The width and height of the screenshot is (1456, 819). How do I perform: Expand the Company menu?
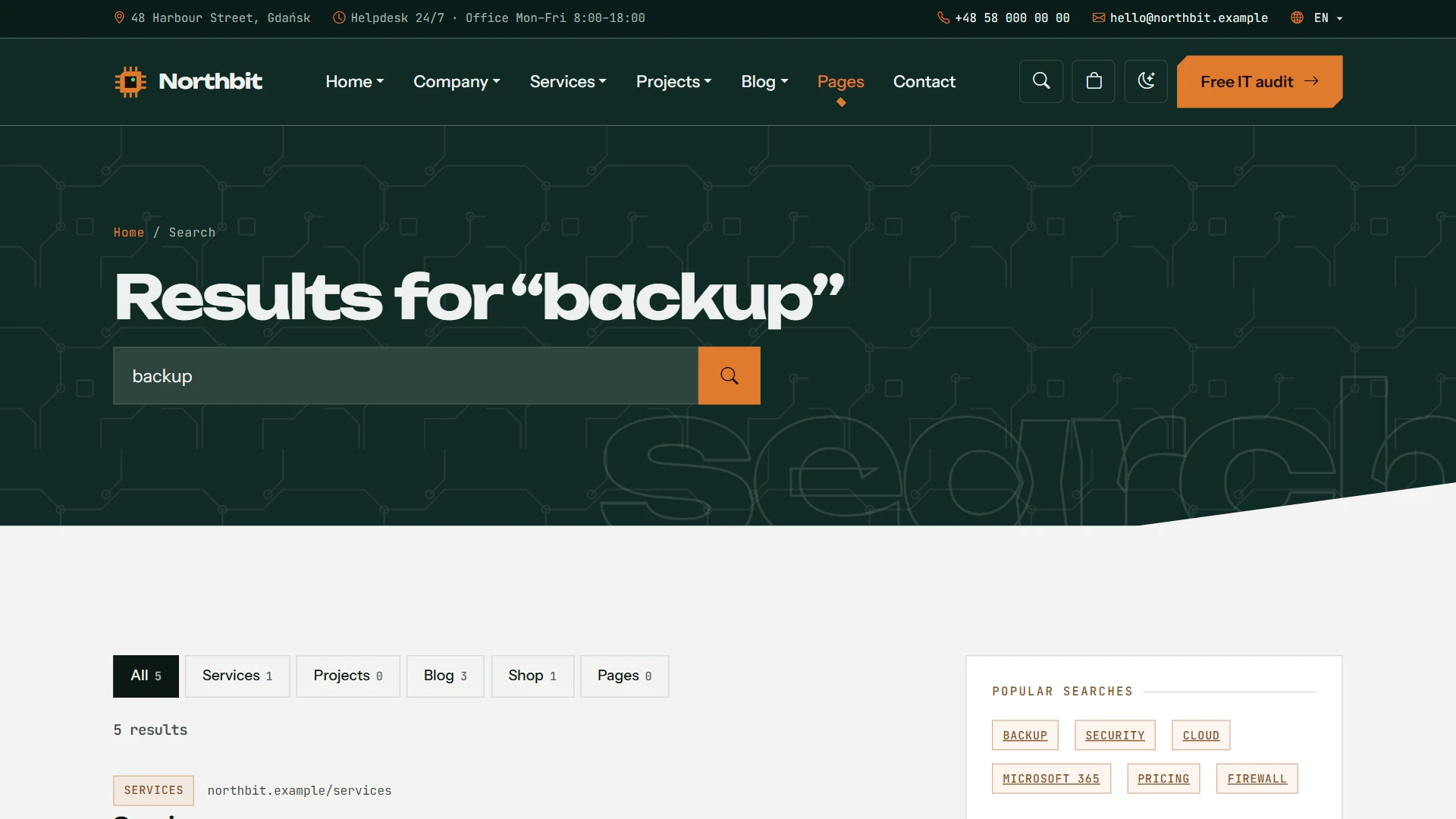coord(457,81)
